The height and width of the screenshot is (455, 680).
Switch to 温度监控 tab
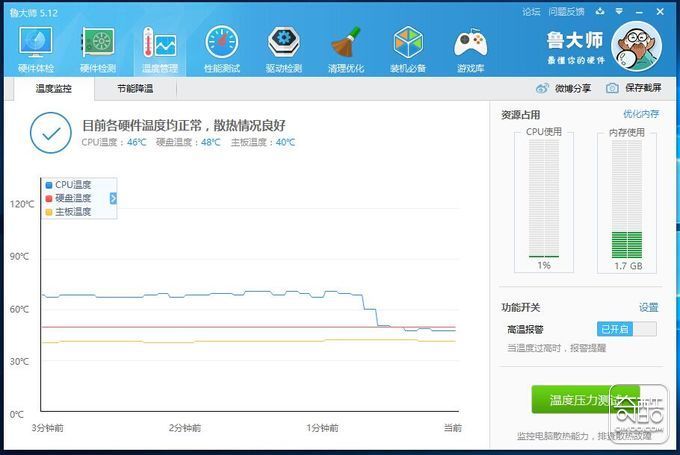click(x=54, y=89)
